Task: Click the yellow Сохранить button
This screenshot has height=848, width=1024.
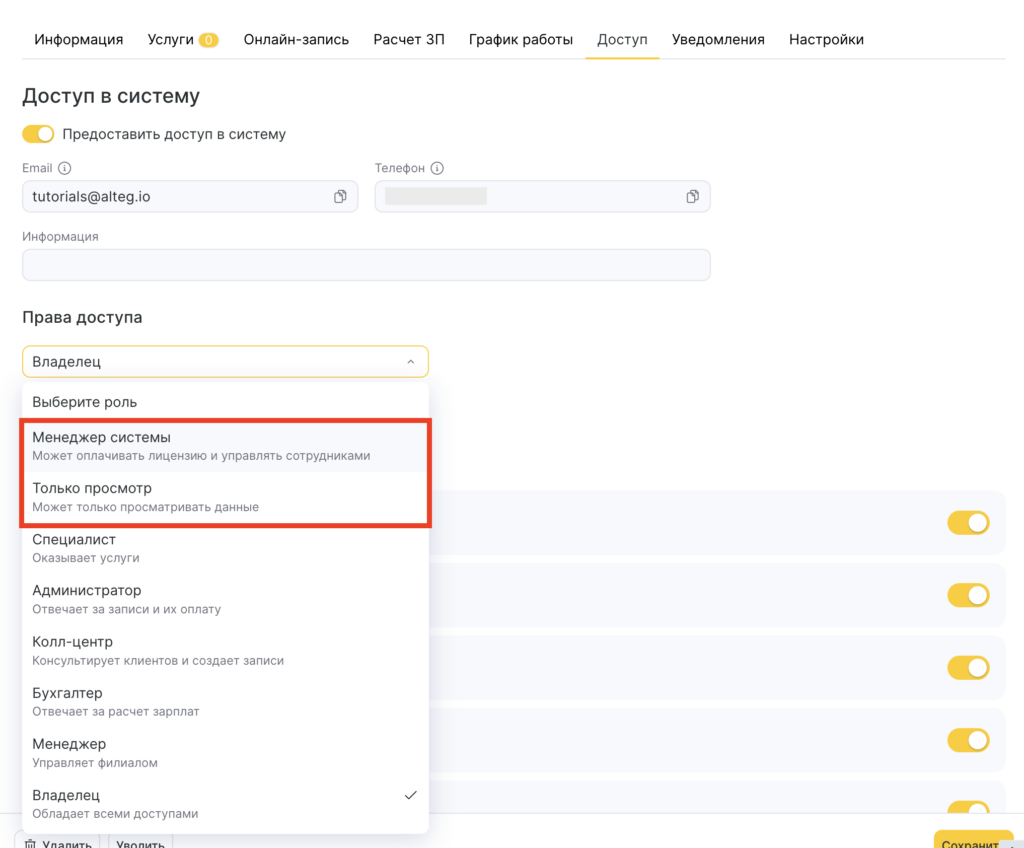Action: coord(972,841)
